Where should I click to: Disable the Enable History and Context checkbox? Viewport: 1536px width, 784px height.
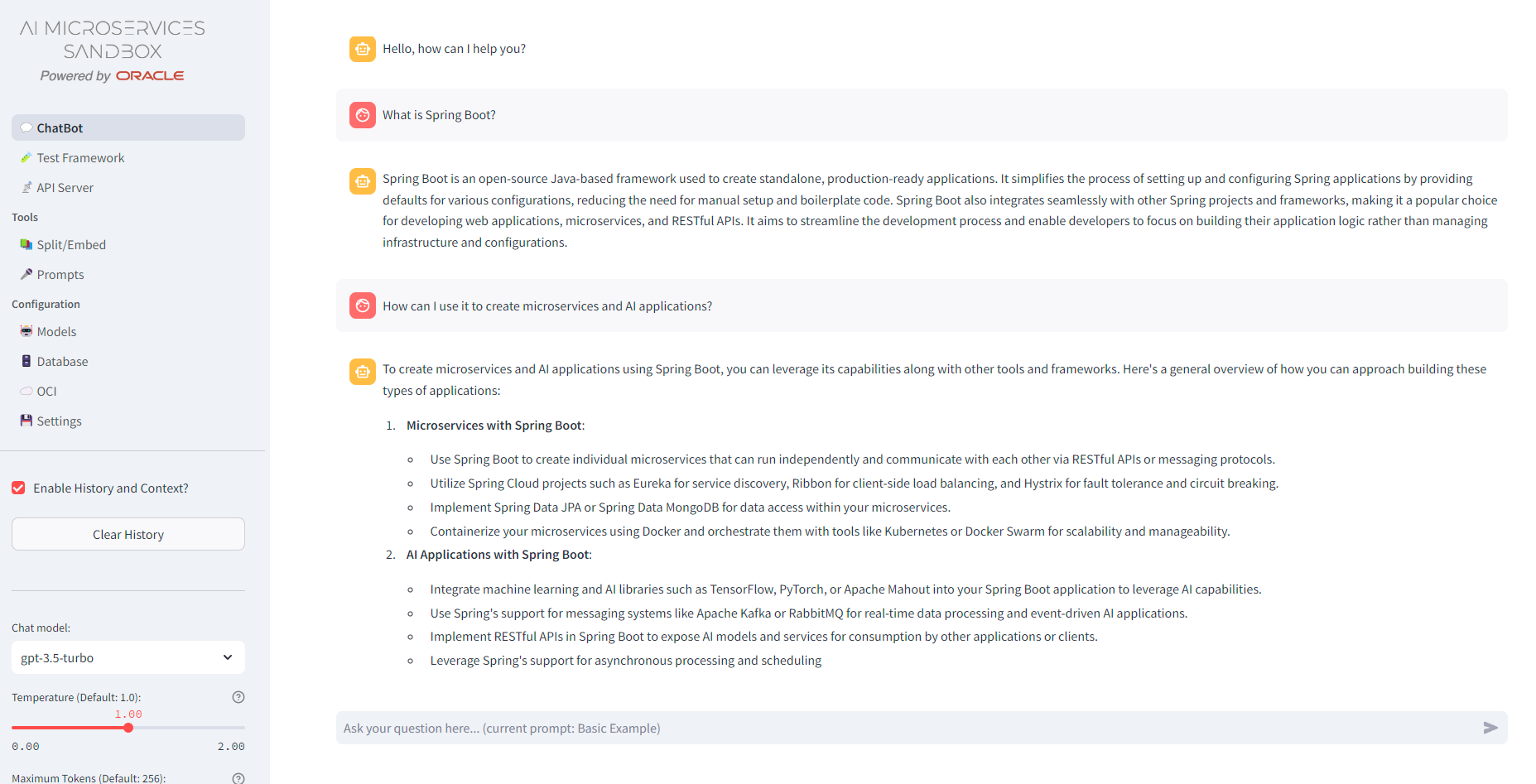[x=18, y=488]
